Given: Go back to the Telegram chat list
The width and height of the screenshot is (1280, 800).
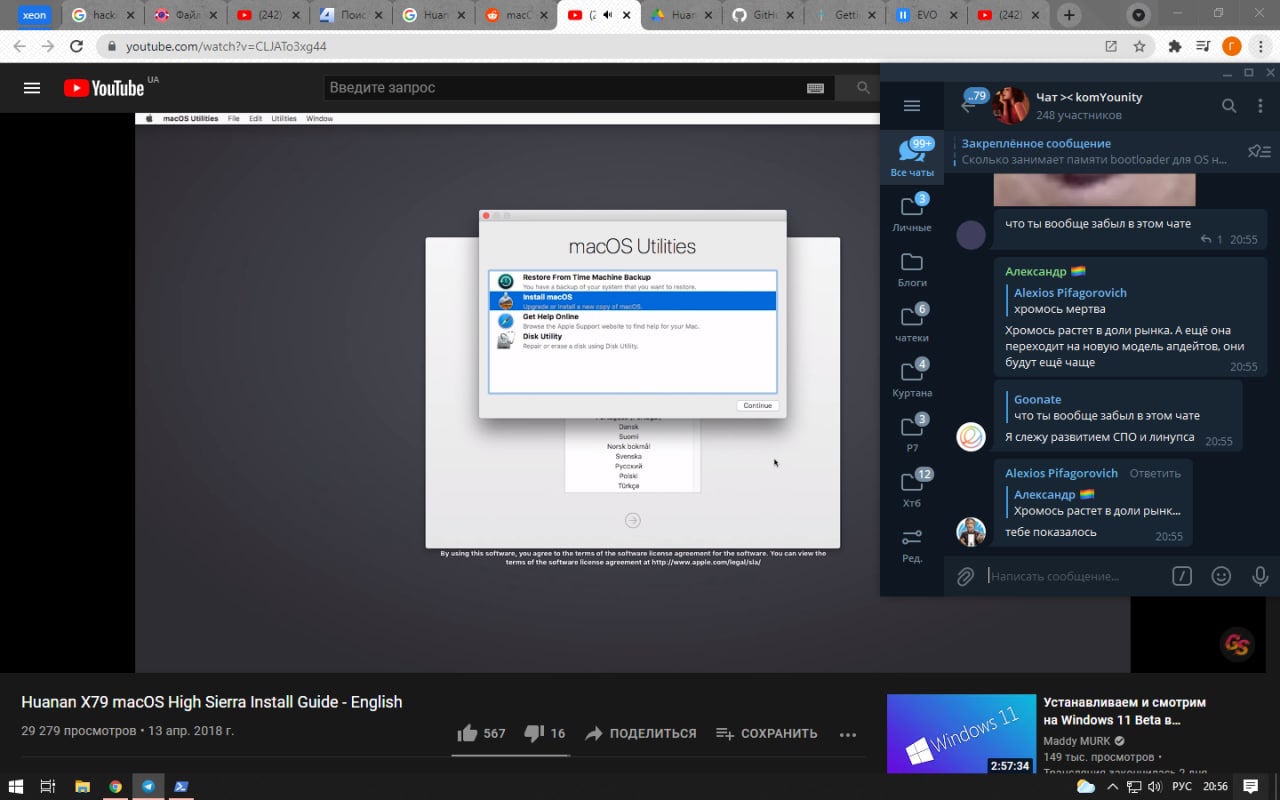Looking at the screenshot, I should click(x=968, y=104).
